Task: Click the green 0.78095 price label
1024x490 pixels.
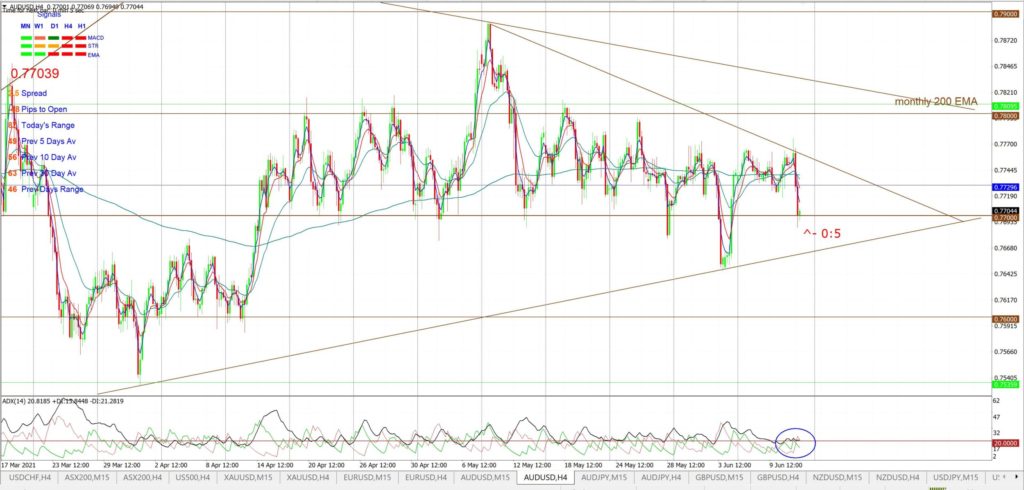Action: [1005, 106]
